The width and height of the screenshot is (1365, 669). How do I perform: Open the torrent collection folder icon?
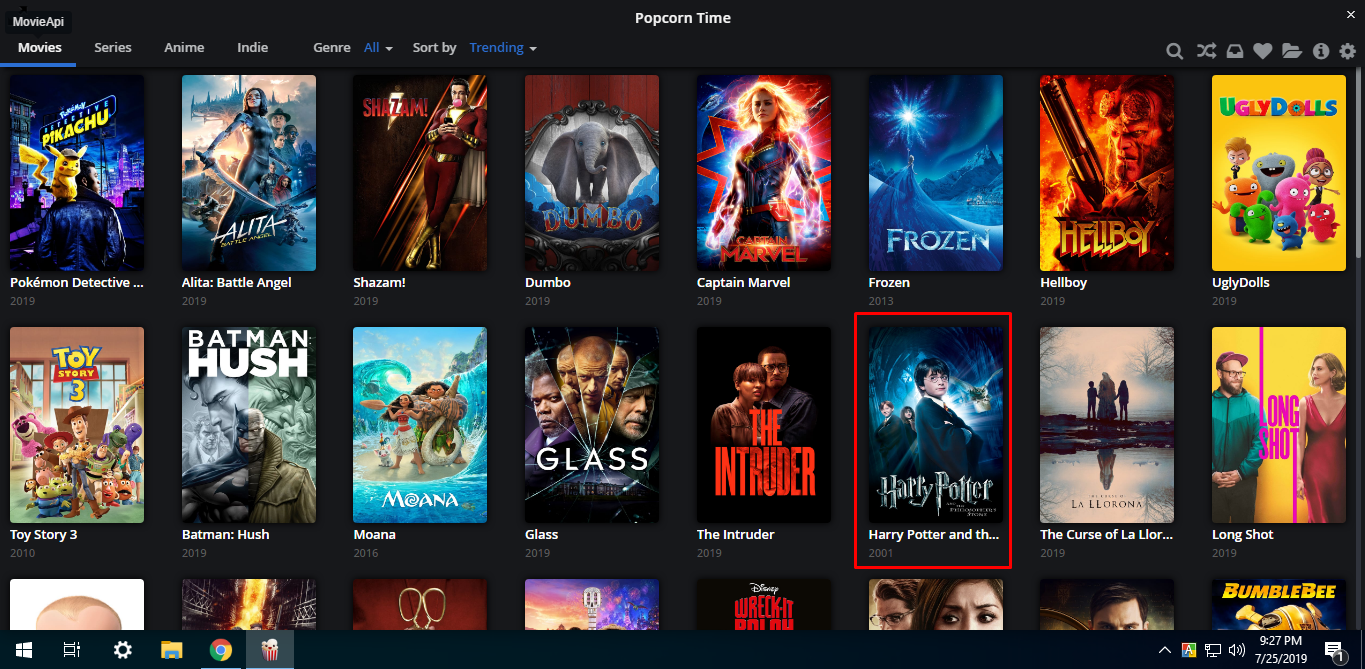pos(1291,51)
